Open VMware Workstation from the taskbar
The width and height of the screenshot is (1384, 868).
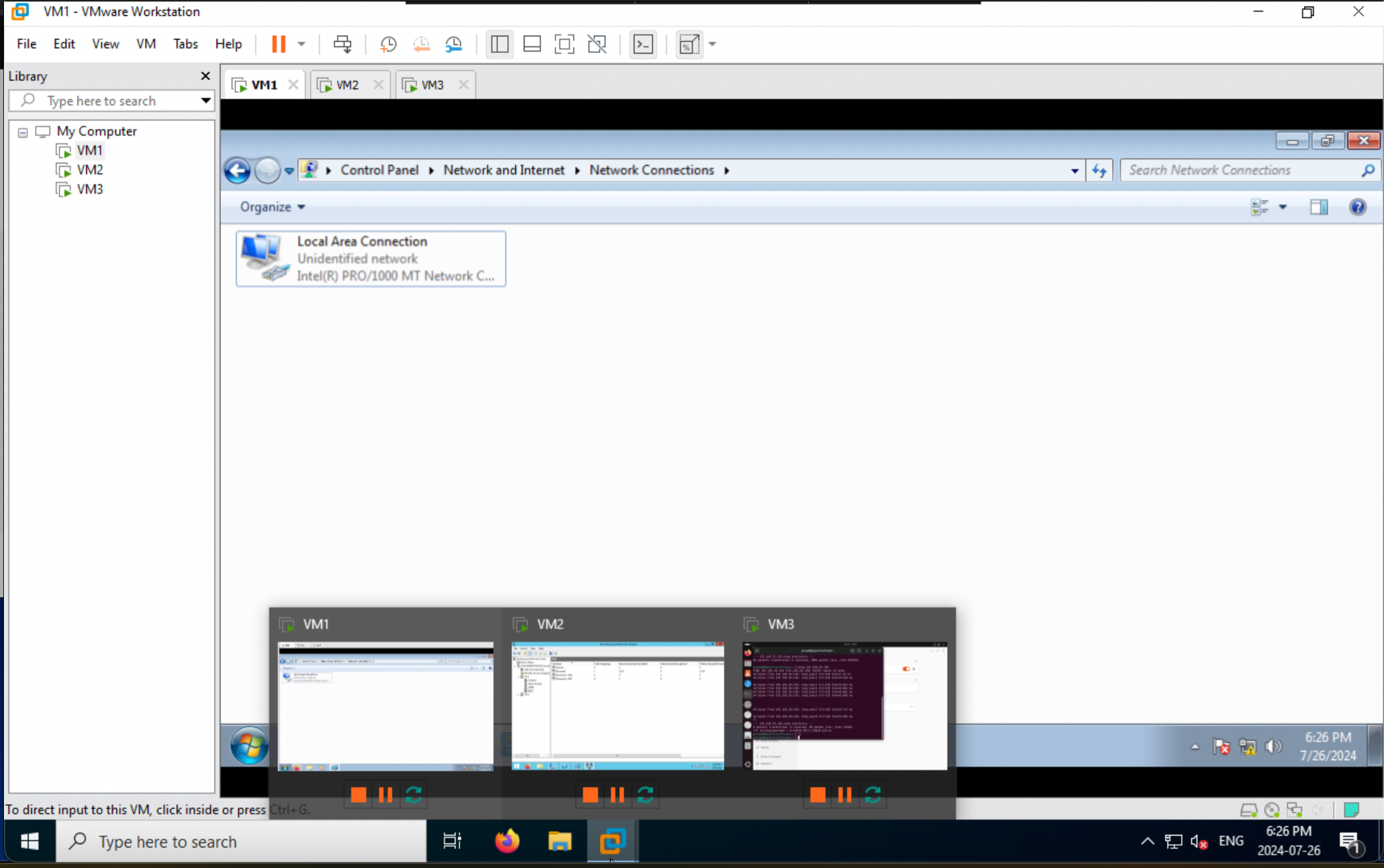[x=611, y=841]
